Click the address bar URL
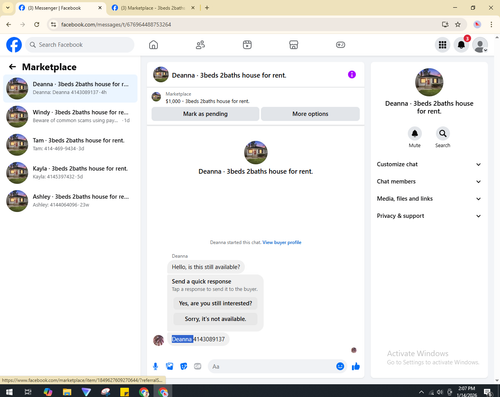This screenshot has height=397, width=500. (x=116, y=25)
